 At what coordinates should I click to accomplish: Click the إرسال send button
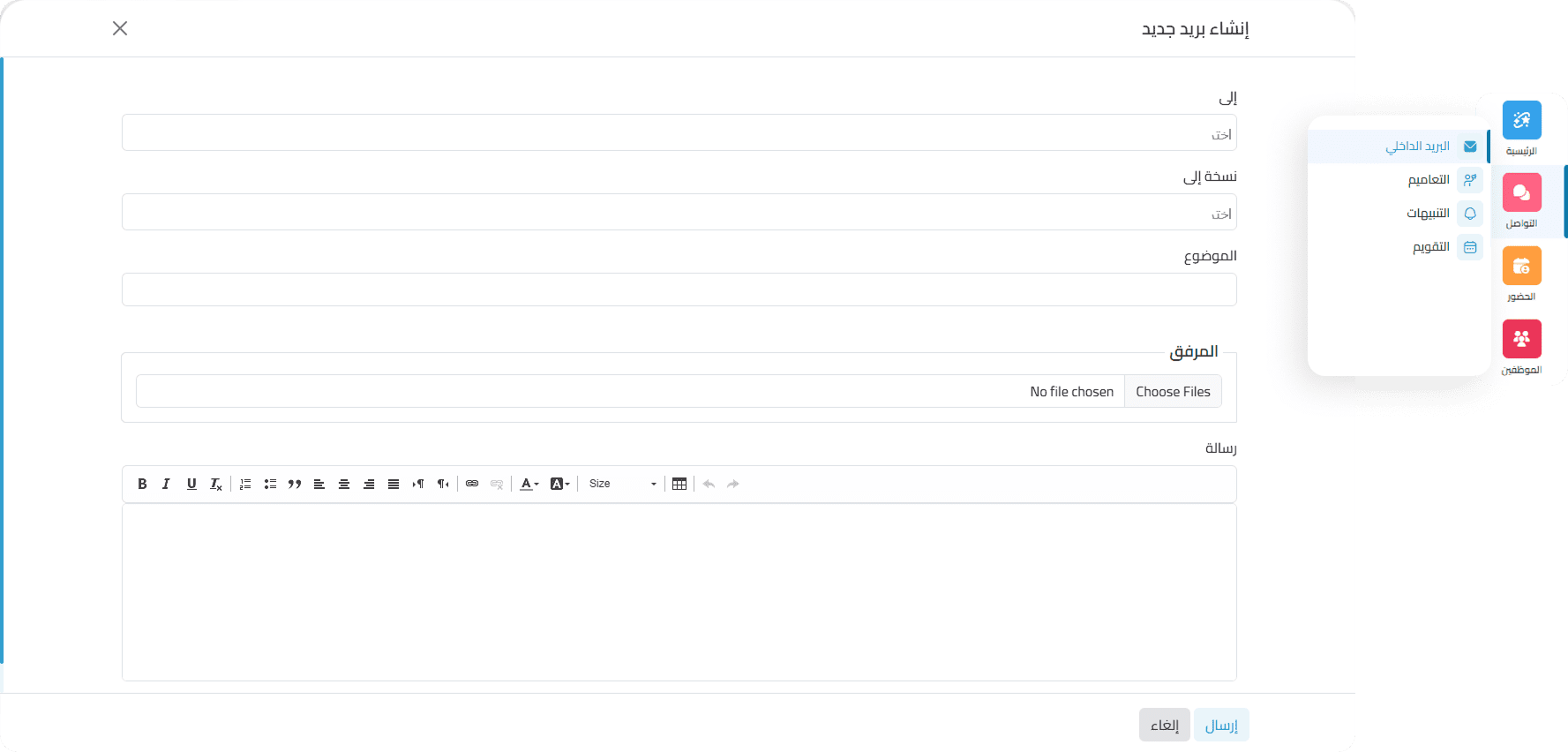tap(1221, 725)
